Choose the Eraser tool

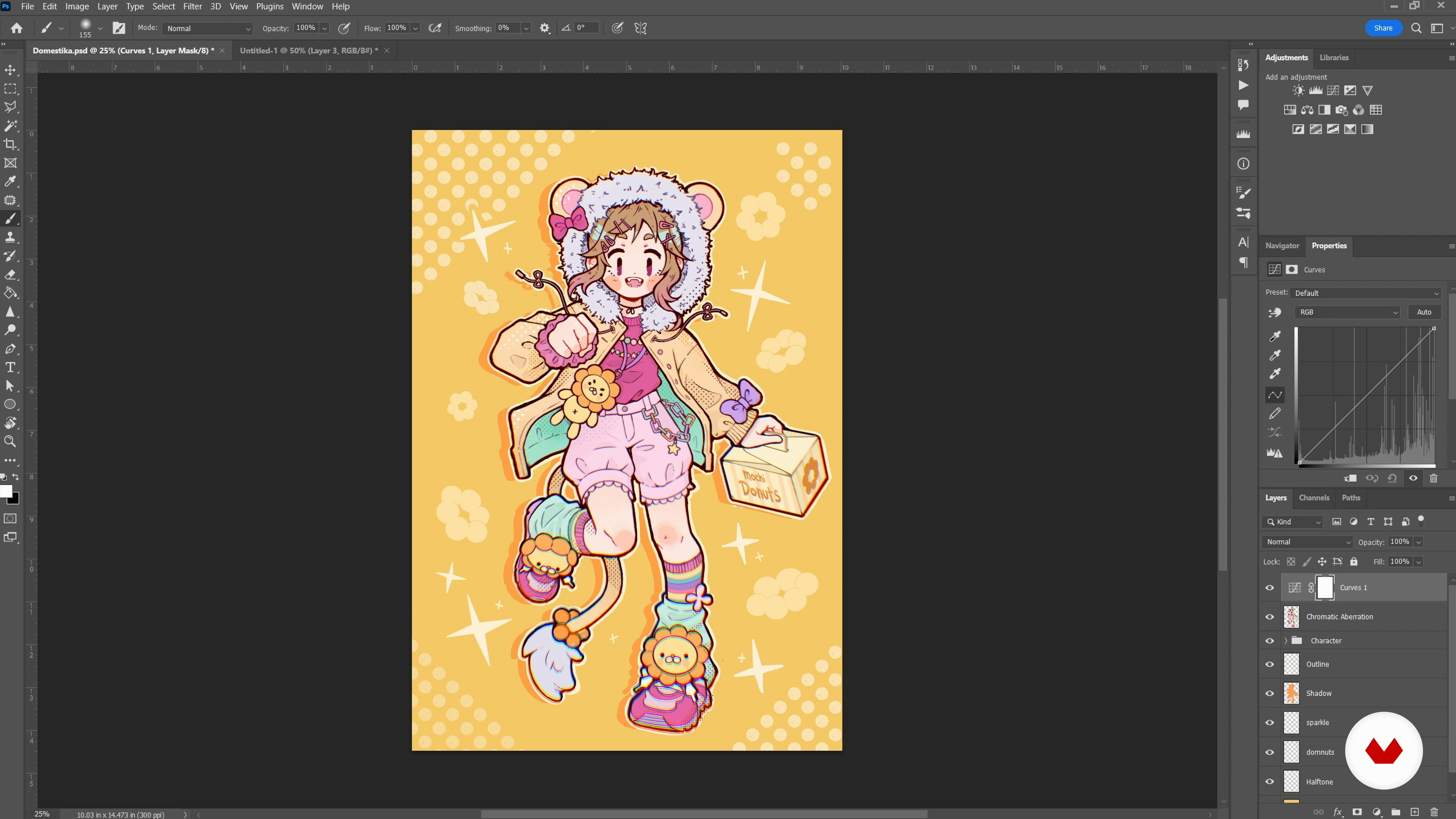click(10, 275)
